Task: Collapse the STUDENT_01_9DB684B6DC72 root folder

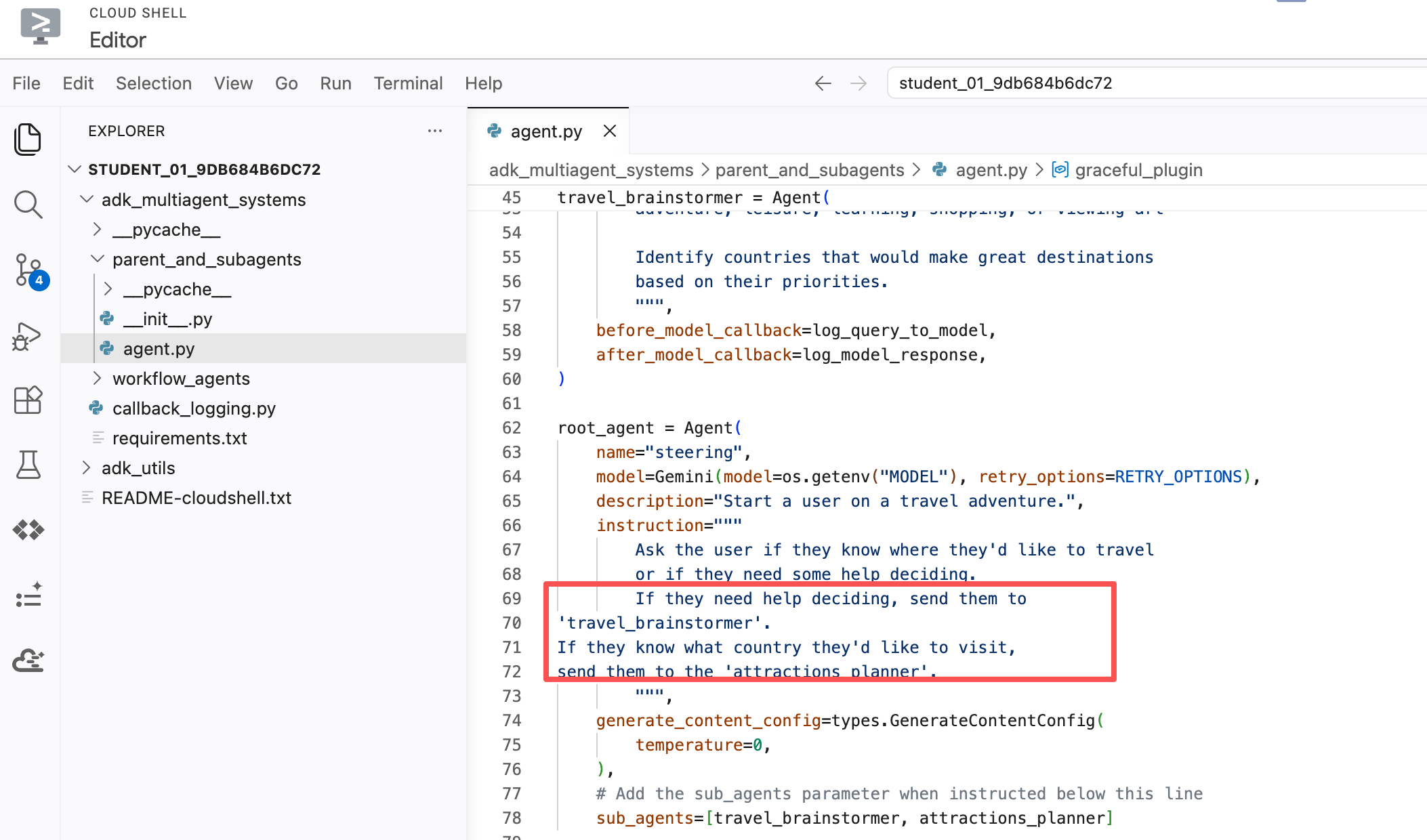Action: pos(75,169)
